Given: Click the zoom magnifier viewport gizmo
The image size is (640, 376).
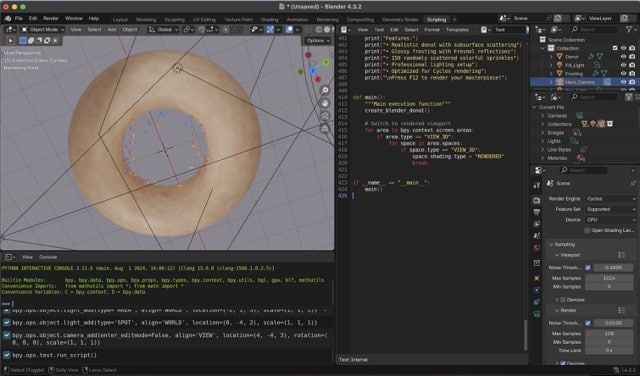Looking at the screenshot, I should (325, 90).
